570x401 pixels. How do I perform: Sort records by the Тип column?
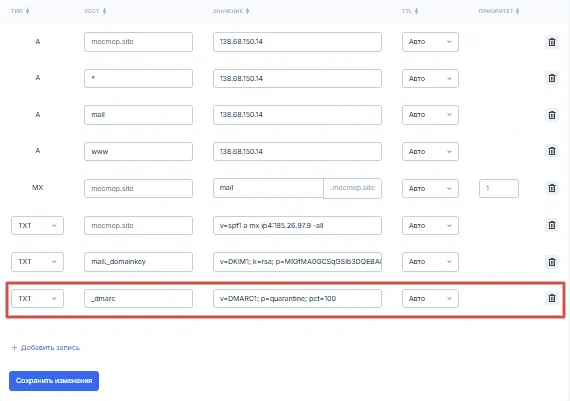20,11
